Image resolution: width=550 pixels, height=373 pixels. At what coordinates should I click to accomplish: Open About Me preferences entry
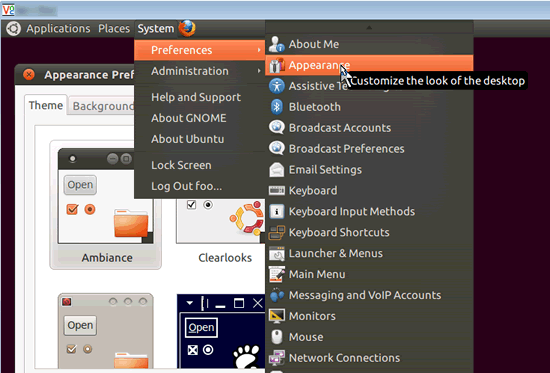pos(369,44)
